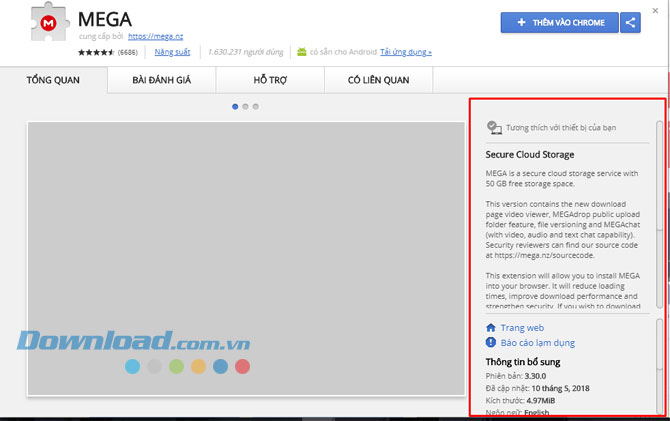670x421 pixels.
Task: Click the version value 3.30.0
Action: tap(535, 376)
